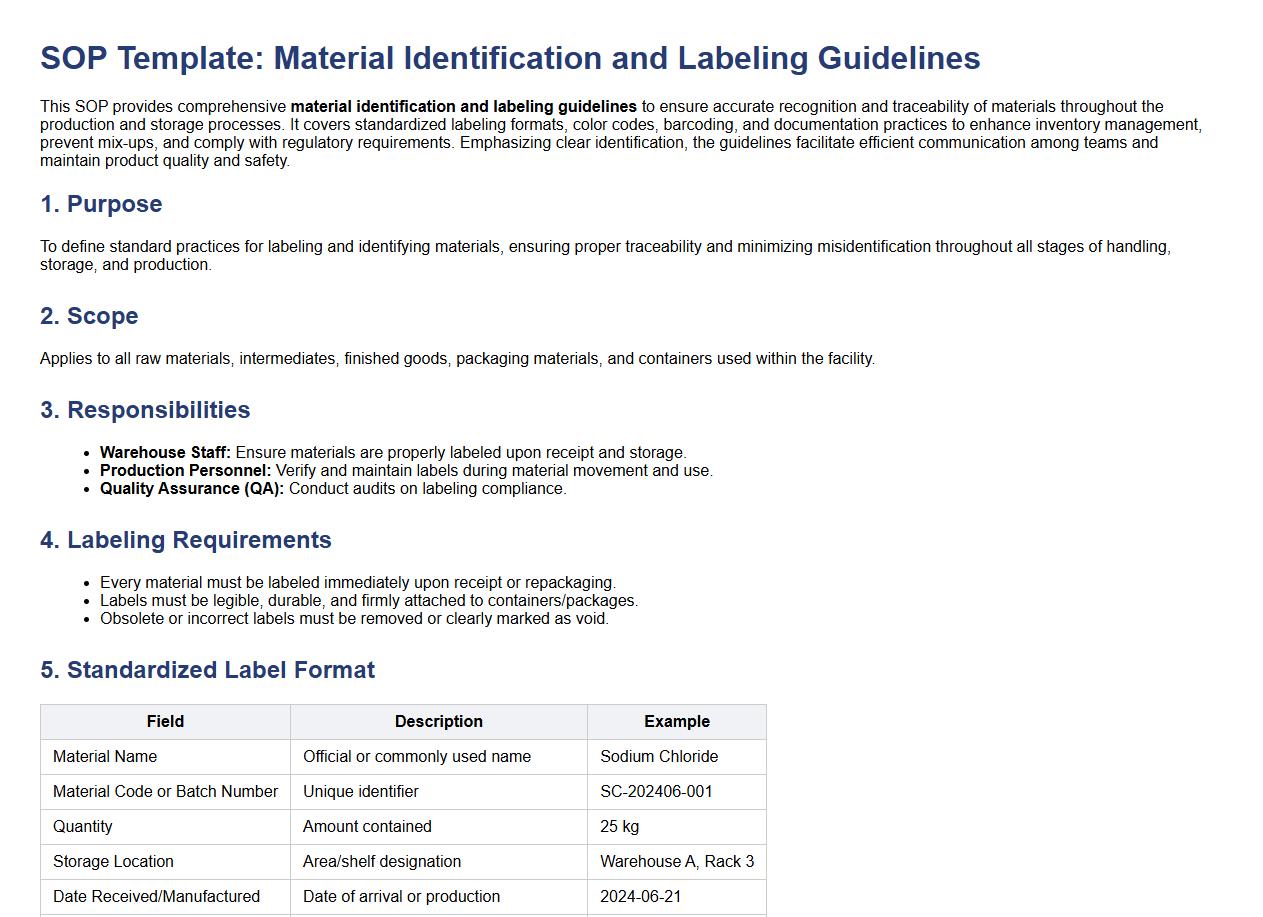Click the "1. Purpose" section heading
1263x917 pixels.
[101, 204]
